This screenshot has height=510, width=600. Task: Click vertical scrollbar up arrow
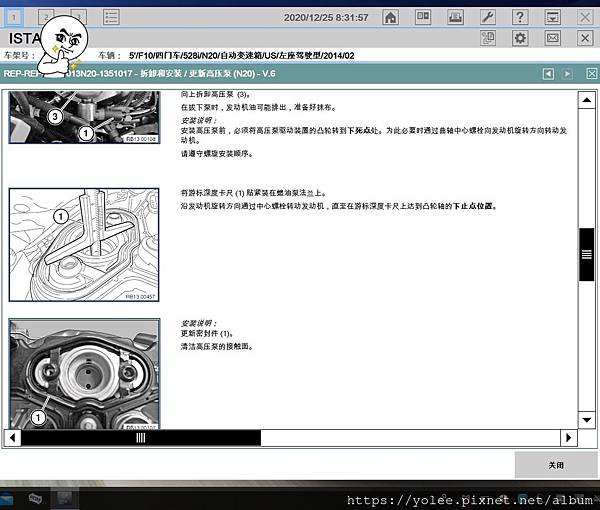click(587, 100)
